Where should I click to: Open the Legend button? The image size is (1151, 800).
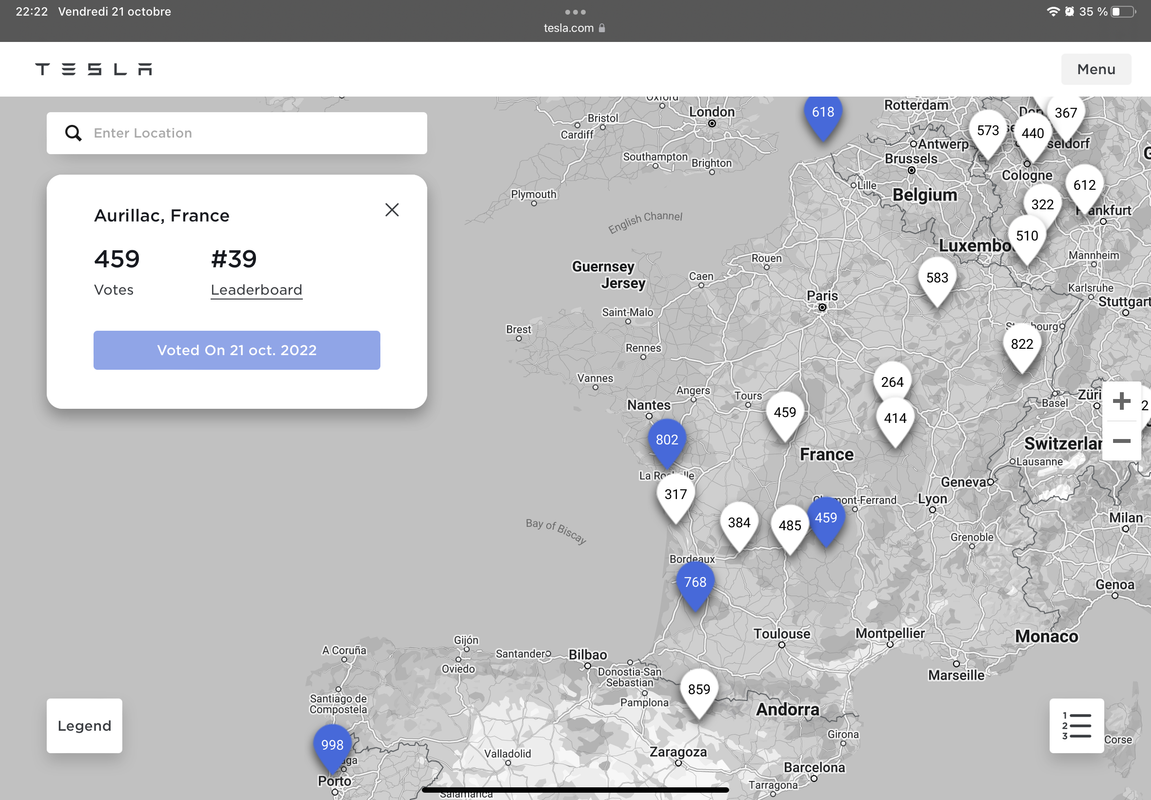(84, 726)
